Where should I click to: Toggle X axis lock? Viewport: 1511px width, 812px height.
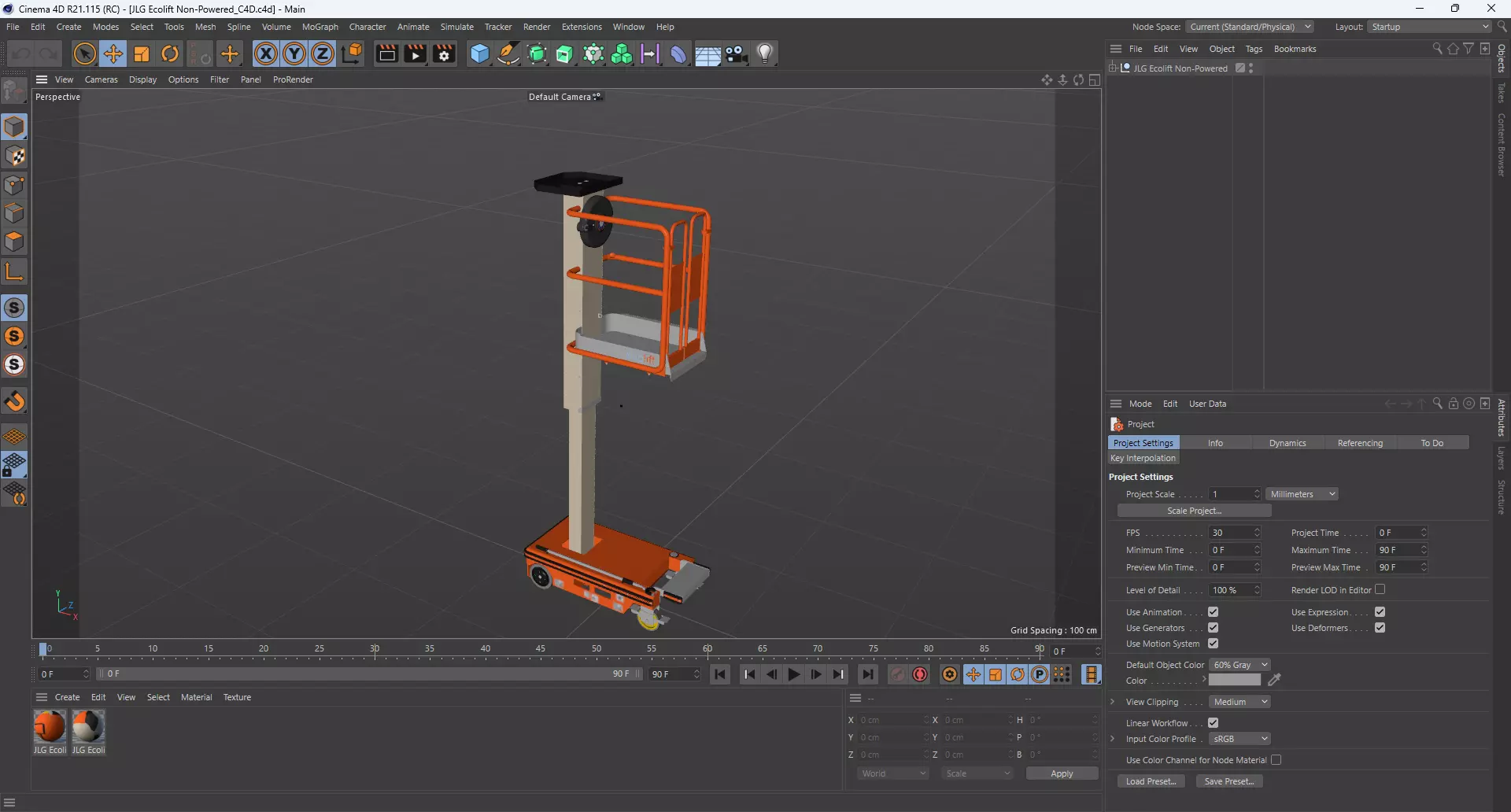(x=266, y=54)
